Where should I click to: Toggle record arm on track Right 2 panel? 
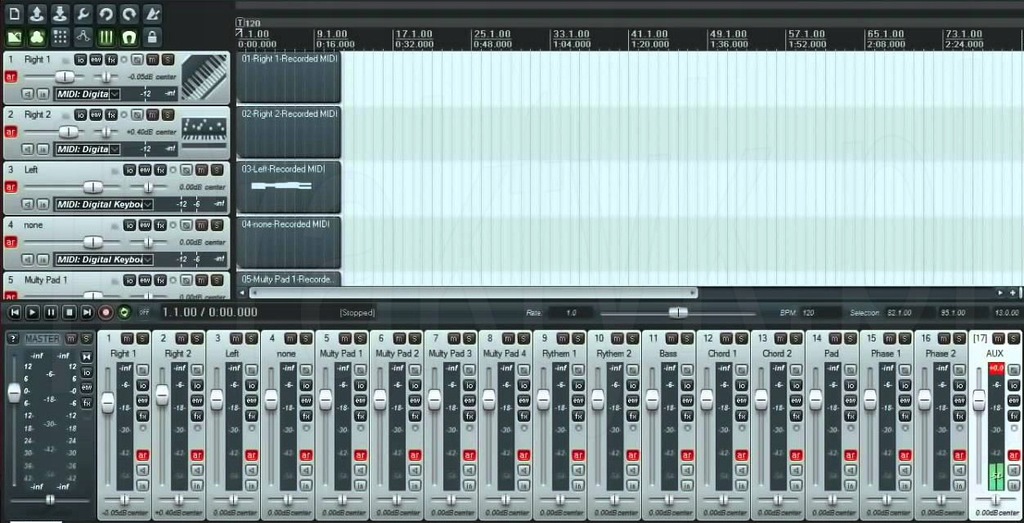click(x=10, y=132)
